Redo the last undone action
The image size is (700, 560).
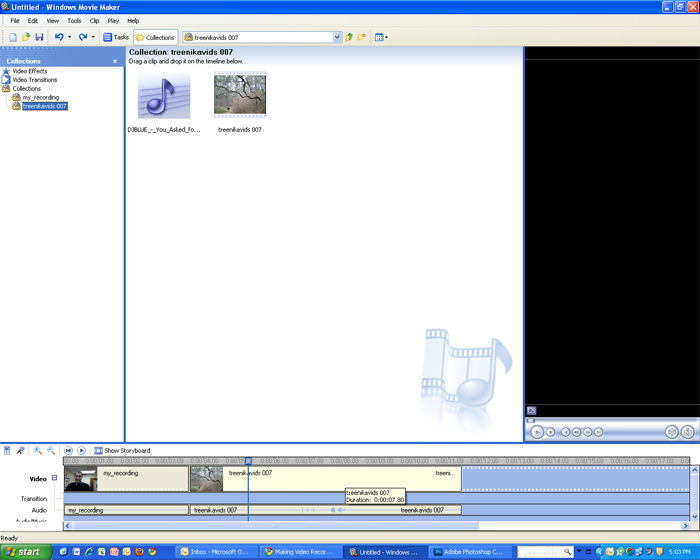(83, 38)
